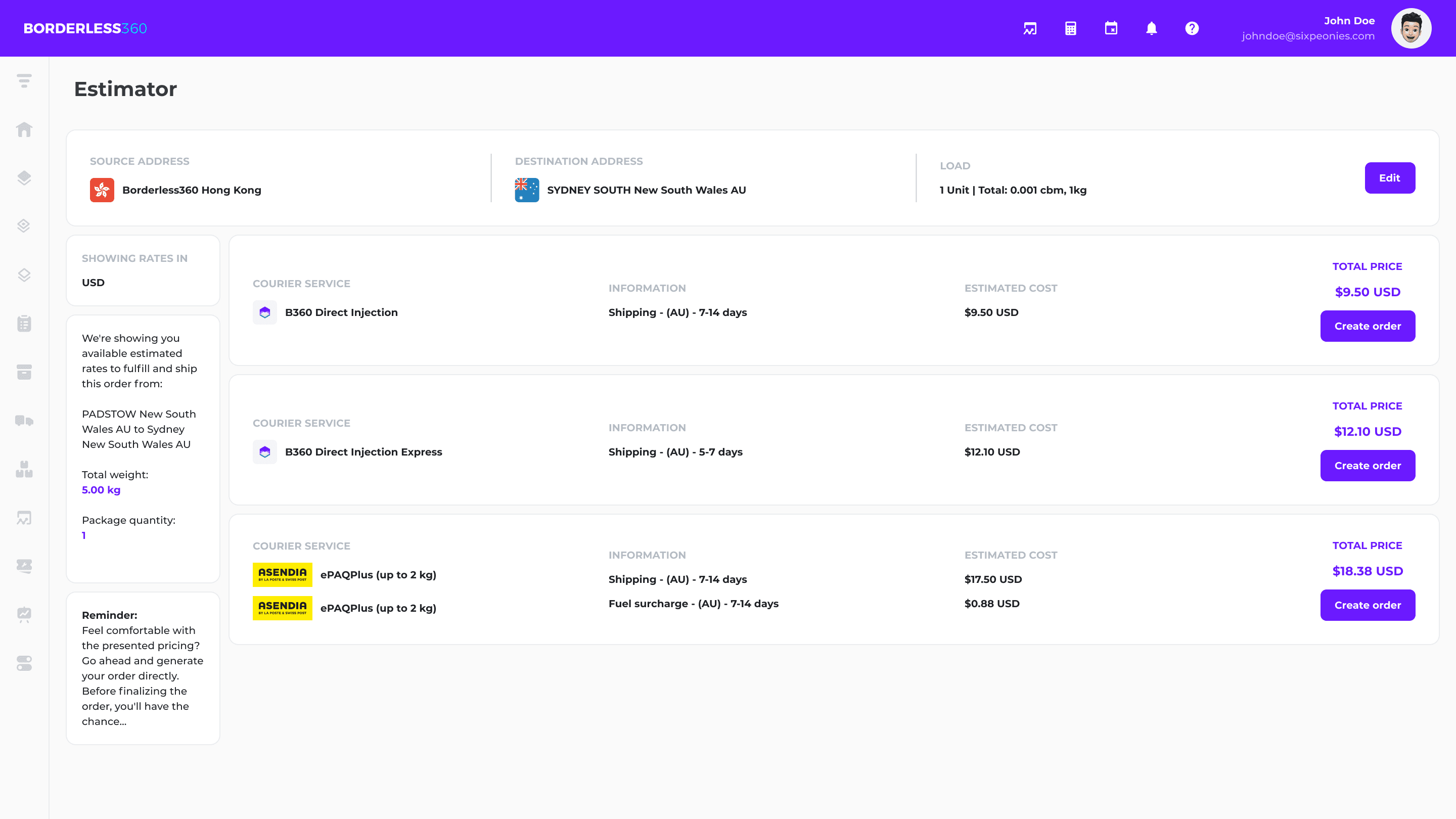Create order for $9.50 USD rate
The width and height of the screenshot is (1456, 819).
click(x=1368, y=326)
